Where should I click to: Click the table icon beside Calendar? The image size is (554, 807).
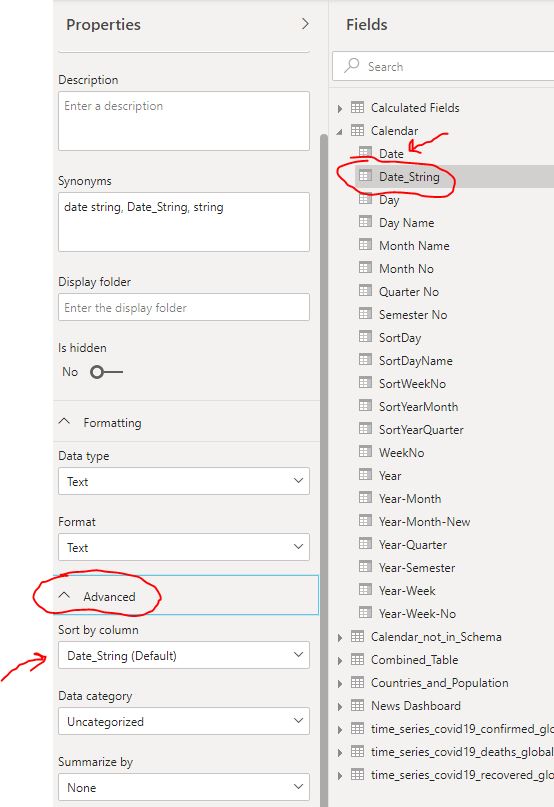point(357,130)
